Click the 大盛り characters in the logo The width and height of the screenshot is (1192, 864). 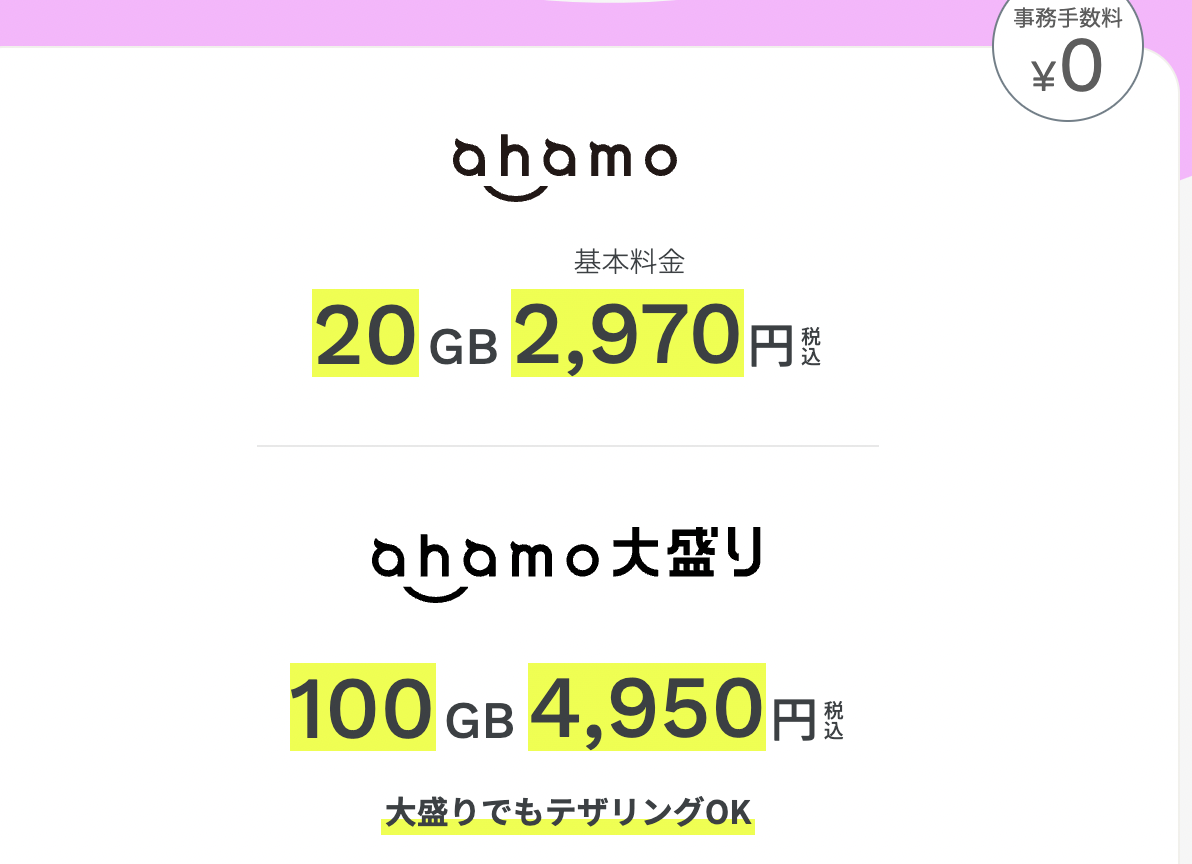[687, 552]
